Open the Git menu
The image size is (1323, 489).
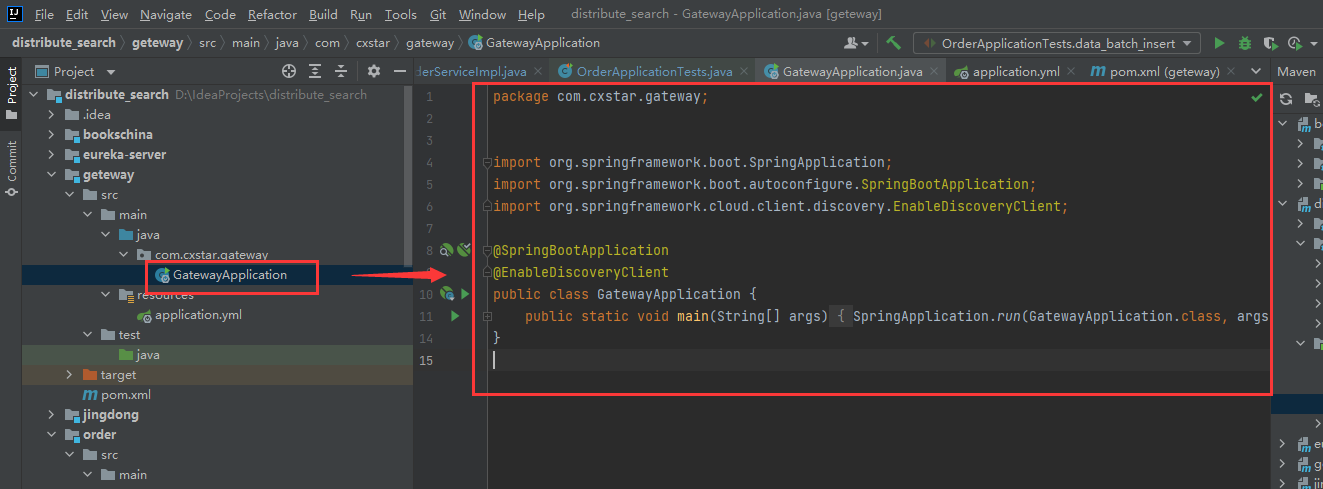[x=439, y=15]
